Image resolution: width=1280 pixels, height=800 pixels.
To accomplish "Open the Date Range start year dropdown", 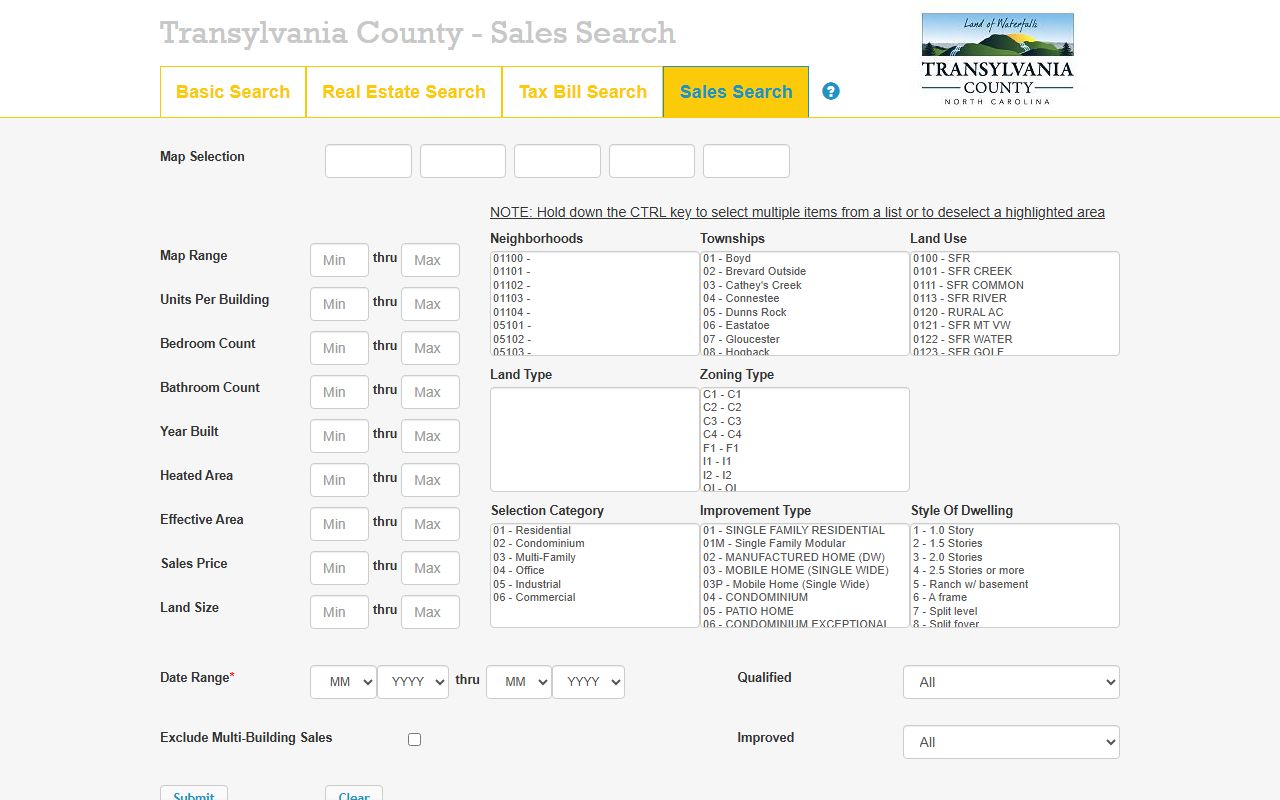I will (x=413, y=682).
